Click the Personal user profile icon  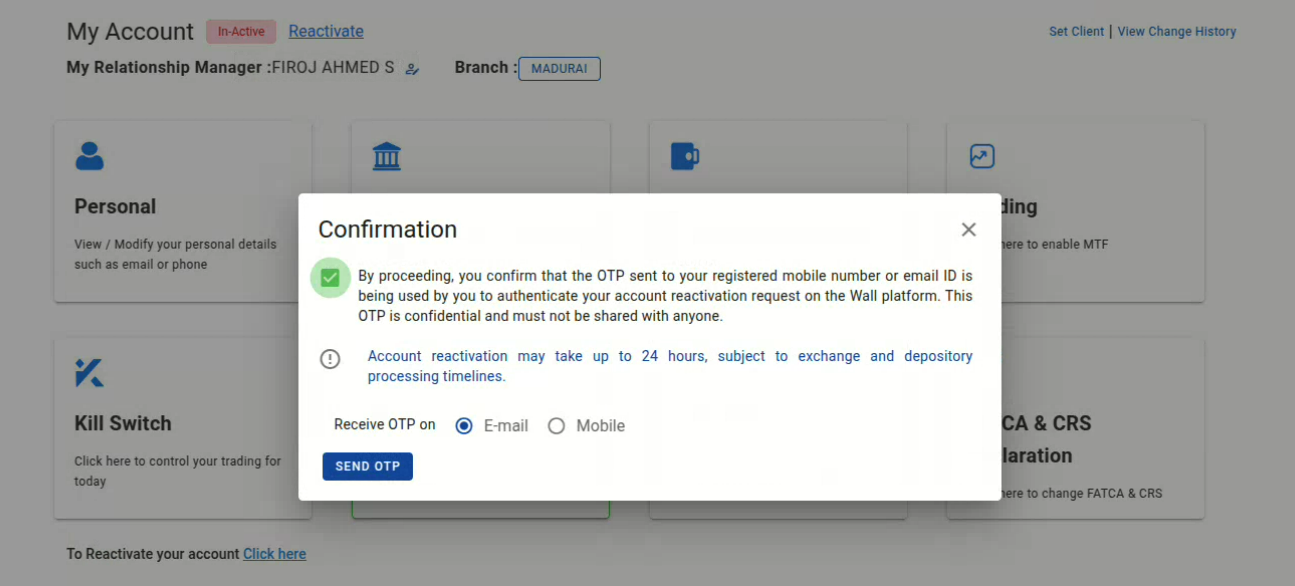(89, 156)
